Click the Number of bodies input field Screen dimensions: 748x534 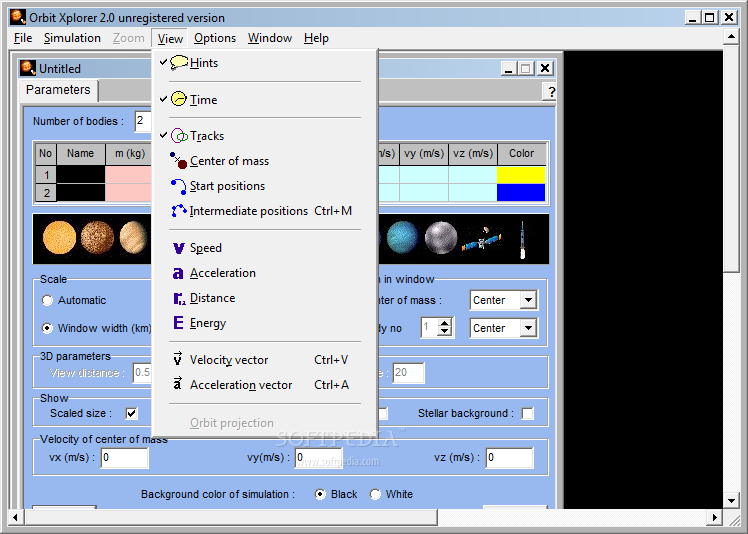(x=143, y=121)
